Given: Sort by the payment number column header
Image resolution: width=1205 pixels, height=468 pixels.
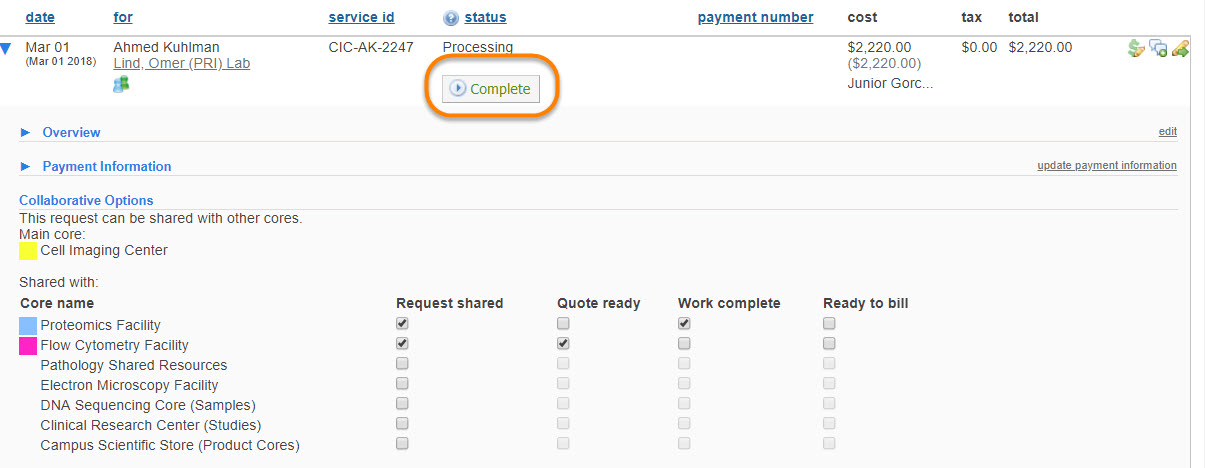Looking at the screenshot, I should click(755, 17).
